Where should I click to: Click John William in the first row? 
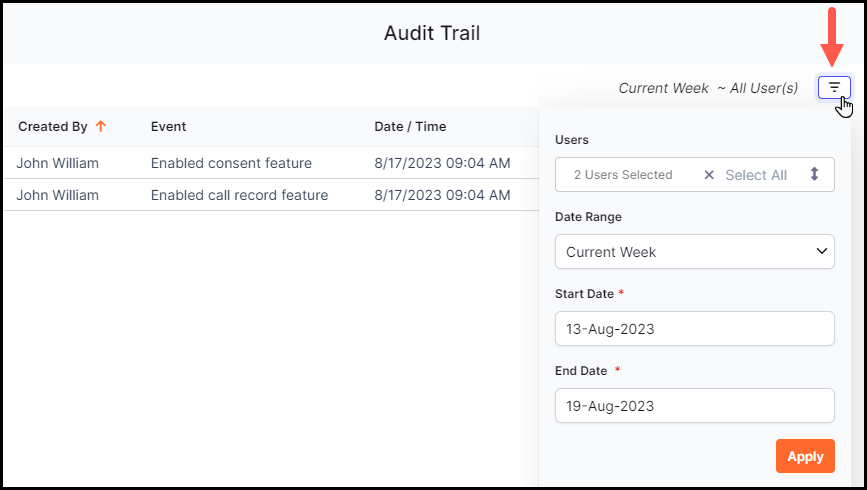(x=58, y=163)
